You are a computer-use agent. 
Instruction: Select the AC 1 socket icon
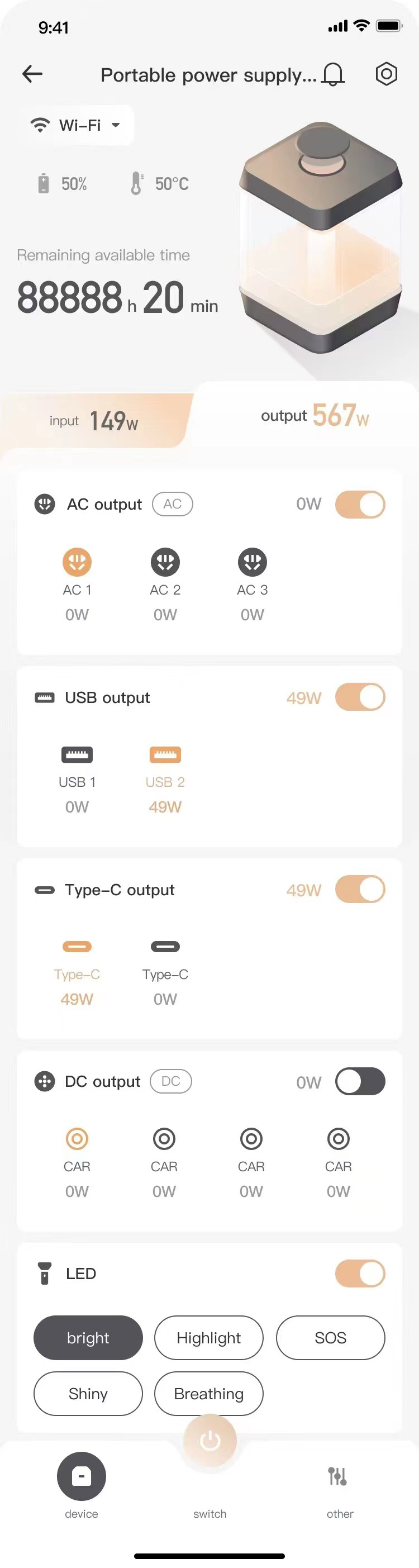pyautogui.click(x=77, y=562)
